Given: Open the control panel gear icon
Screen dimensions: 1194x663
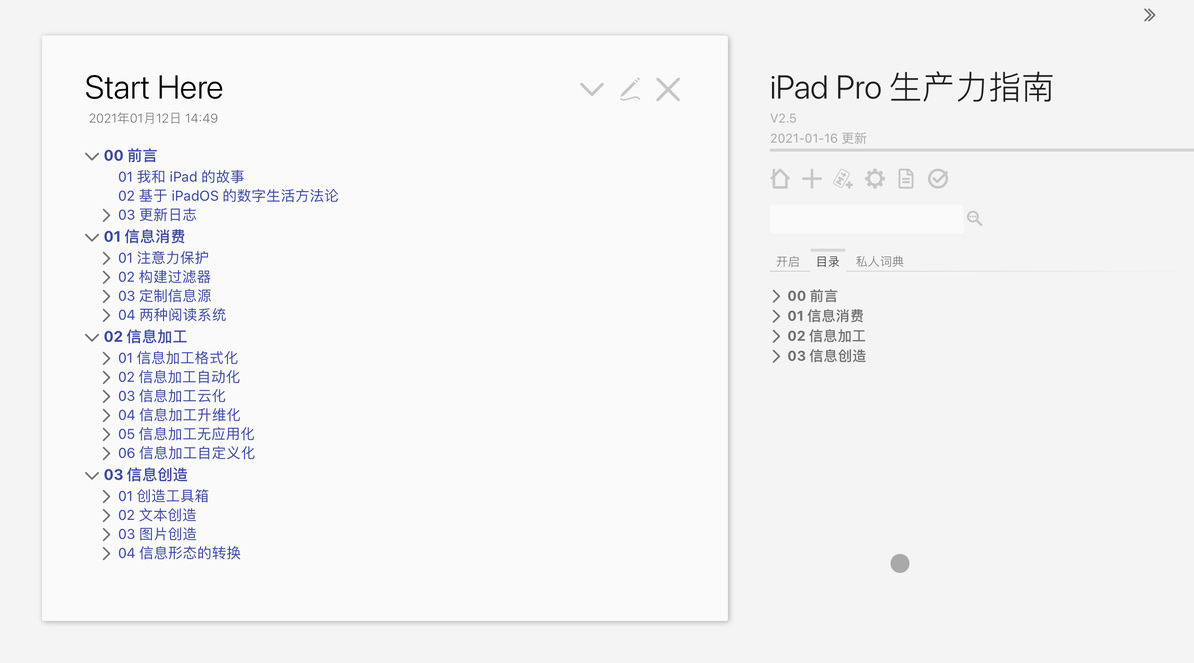Looking at the screenshot, I should (875, 179).
